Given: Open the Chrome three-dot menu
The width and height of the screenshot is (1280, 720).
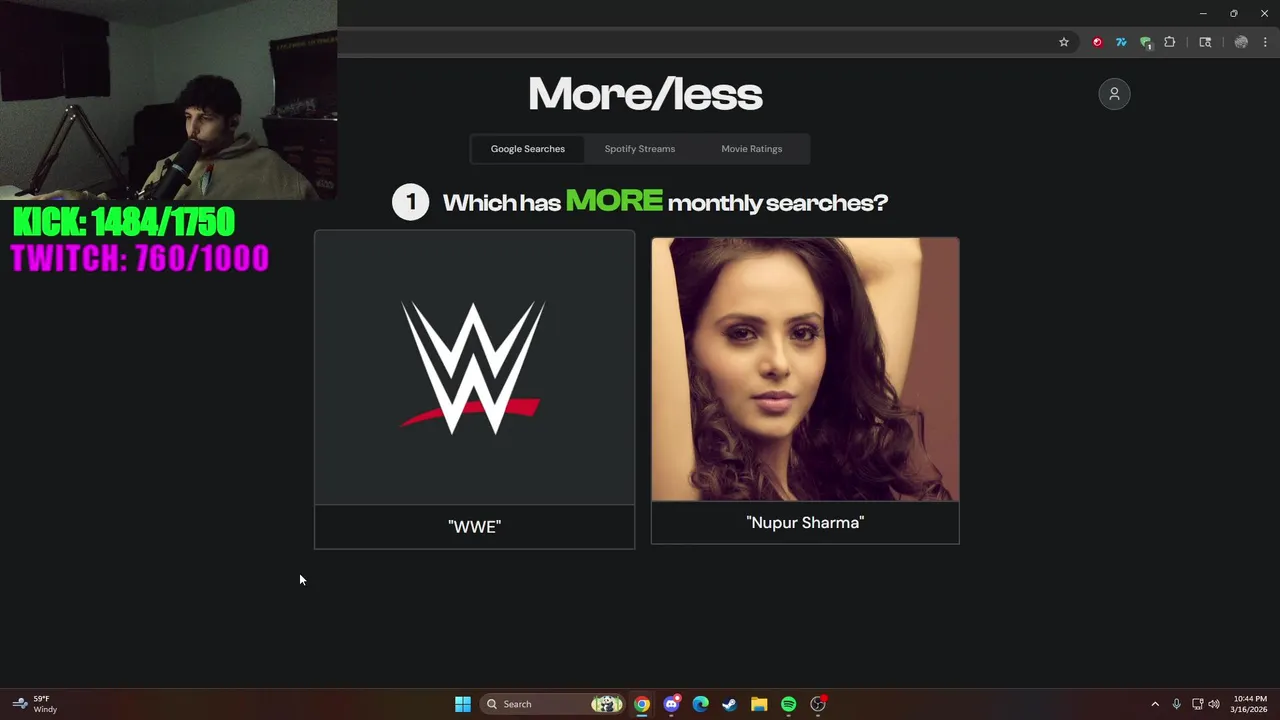Looking at the screenshot, I should point(1265,42).
